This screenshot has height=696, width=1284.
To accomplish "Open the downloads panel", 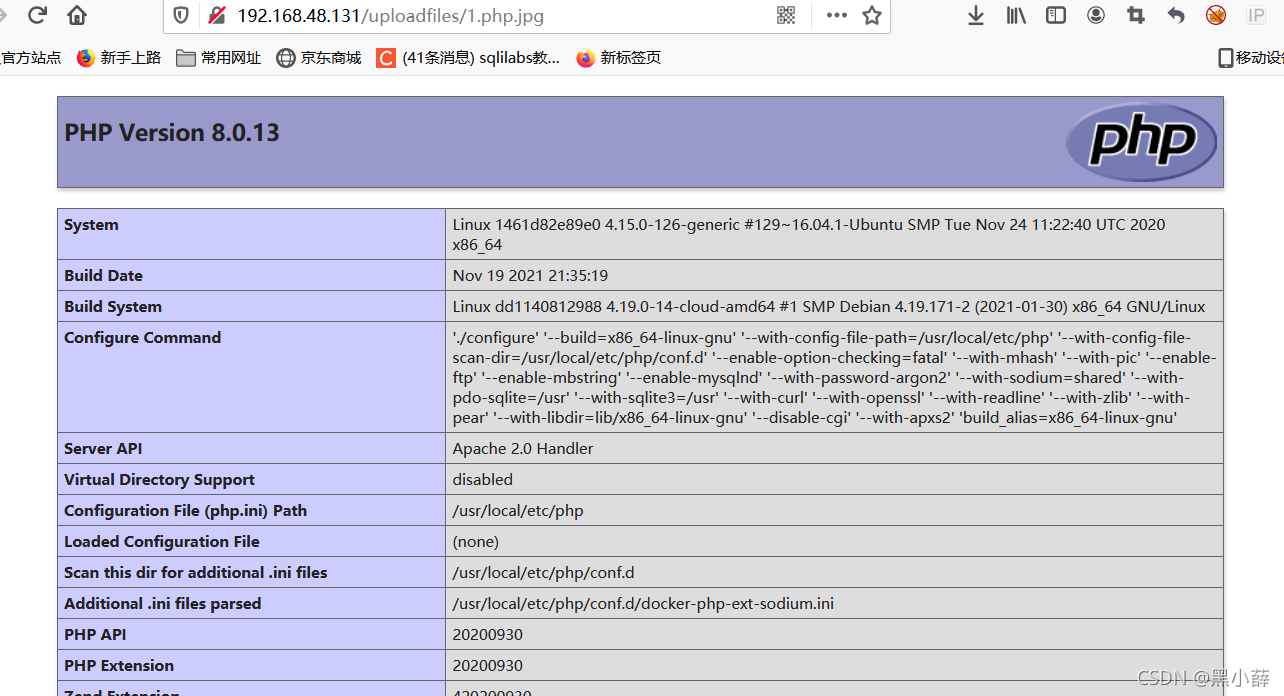I will (976, 15).
